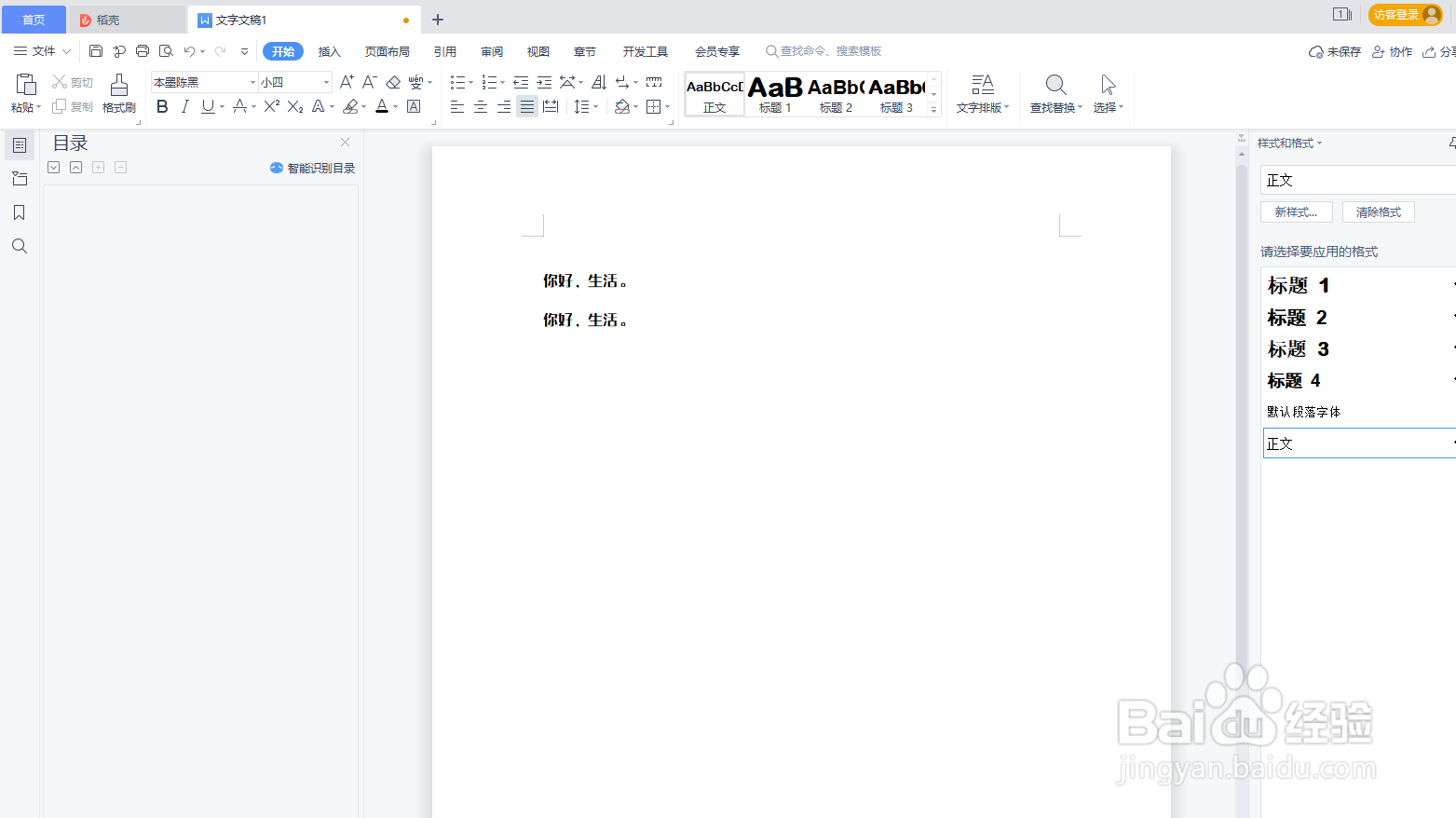
Task: Switch to the 页面布局 tab
Action: 388,51
